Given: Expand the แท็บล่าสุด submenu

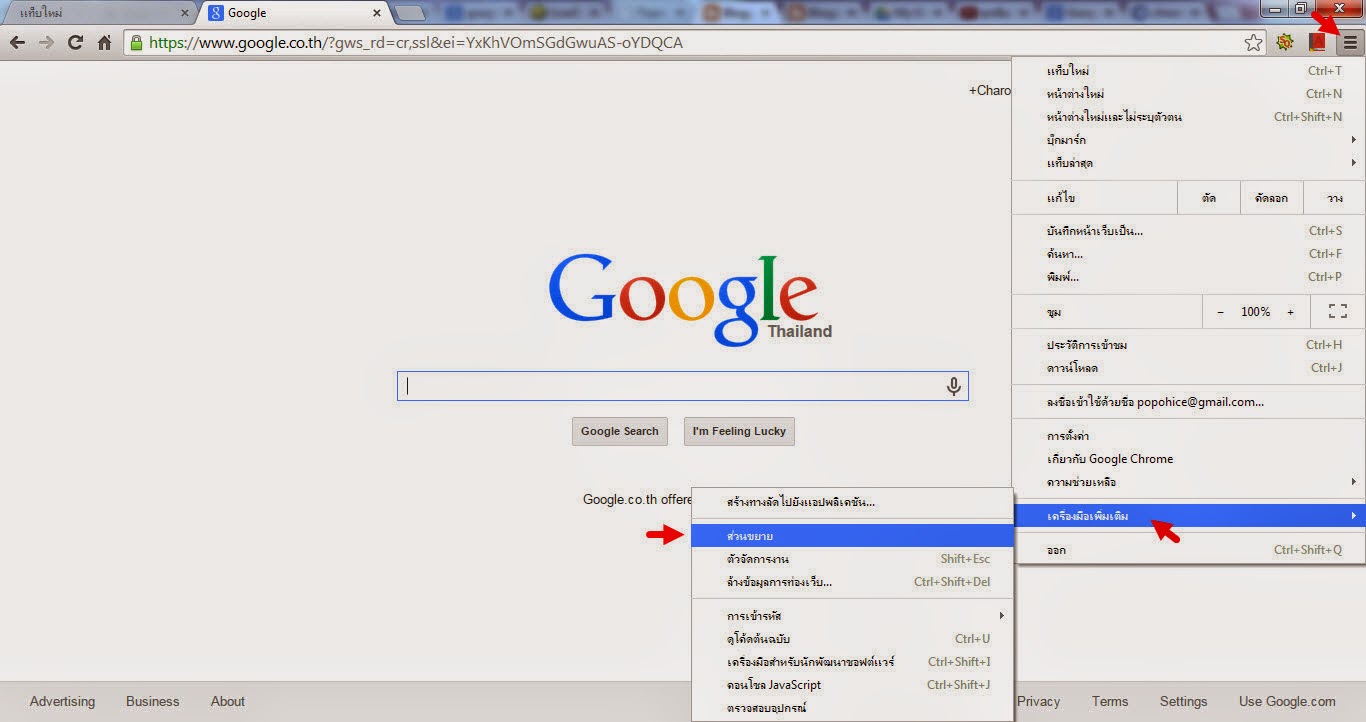Looking at the screenshot, I should [1188, 163].
